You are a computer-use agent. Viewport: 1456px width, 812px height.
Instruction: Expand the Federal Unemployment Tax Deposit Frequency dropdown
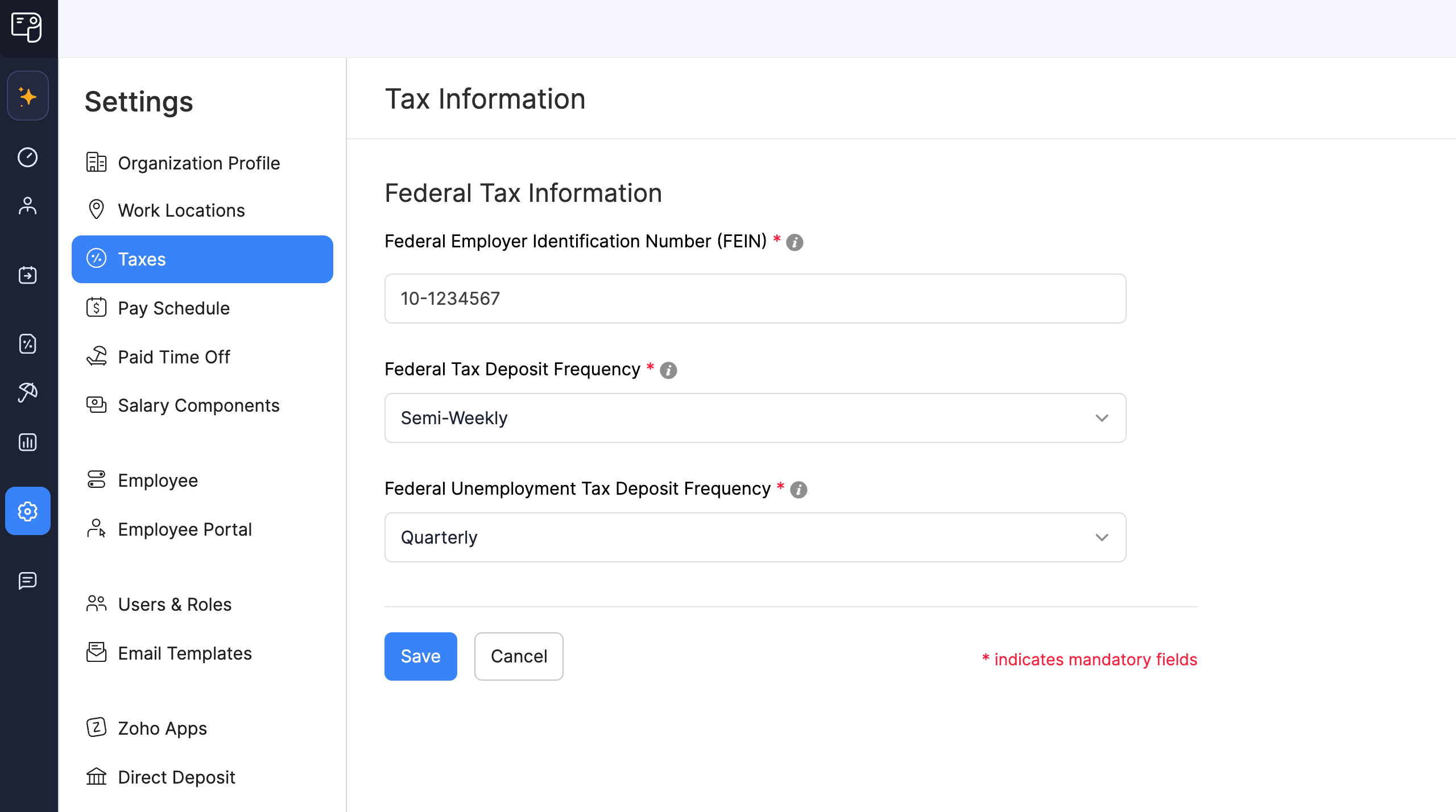pos(754,537)
